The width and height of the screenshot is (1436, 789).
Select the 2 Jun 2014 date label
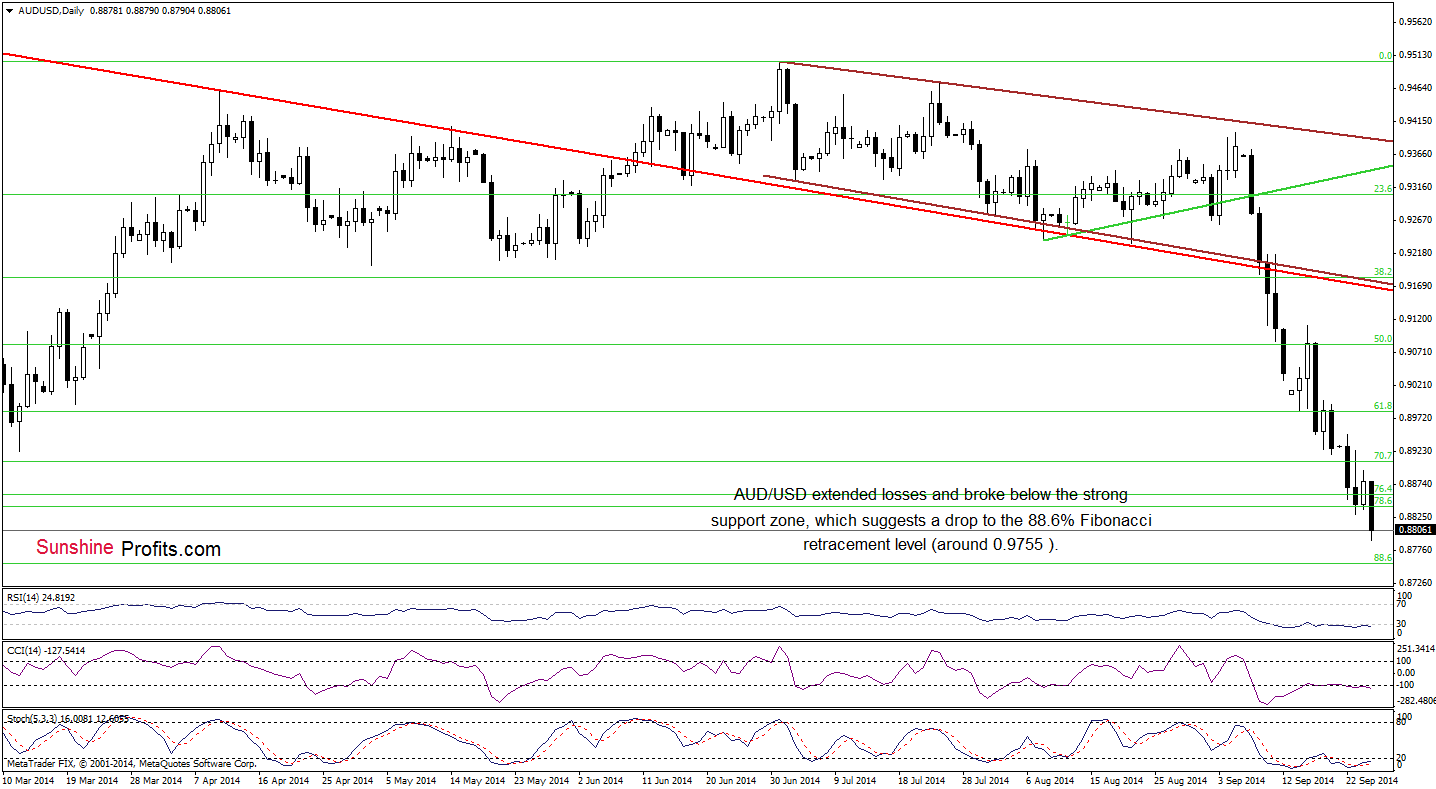[x=603, y=779]
